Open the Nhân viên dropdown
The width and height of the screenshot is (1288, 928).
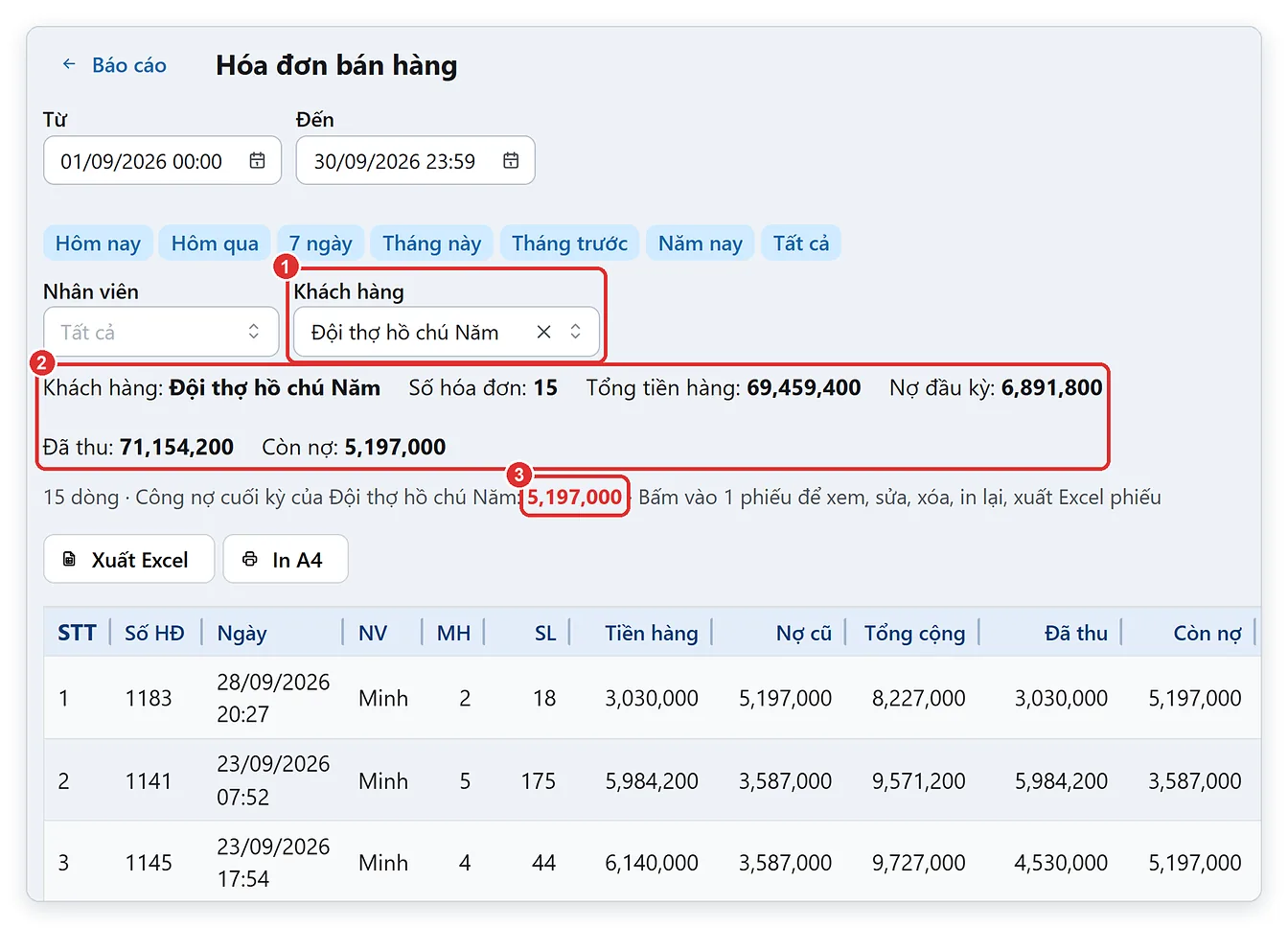click(161, 332)
